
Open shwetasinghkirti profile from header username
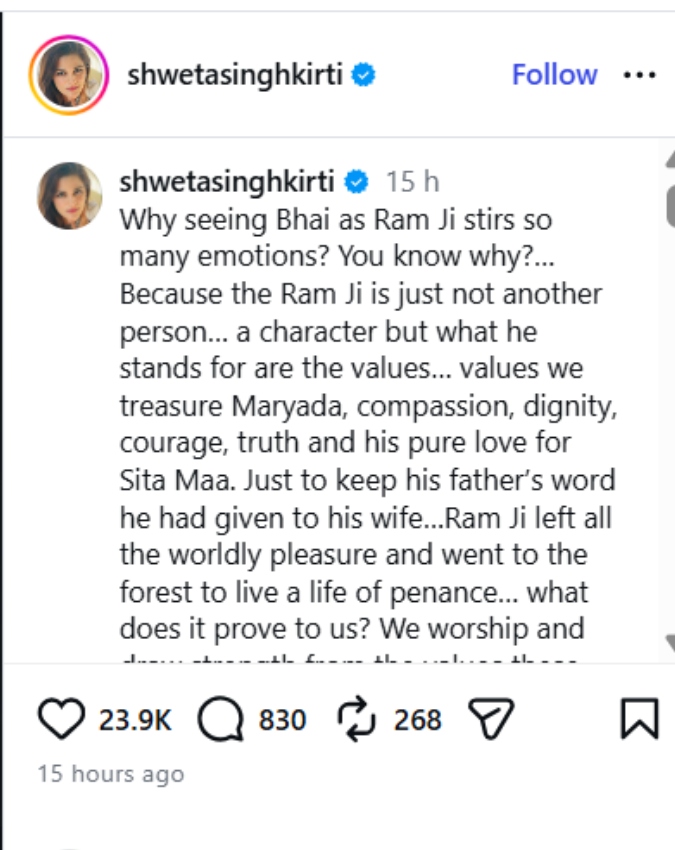click(x=236, y=75)
